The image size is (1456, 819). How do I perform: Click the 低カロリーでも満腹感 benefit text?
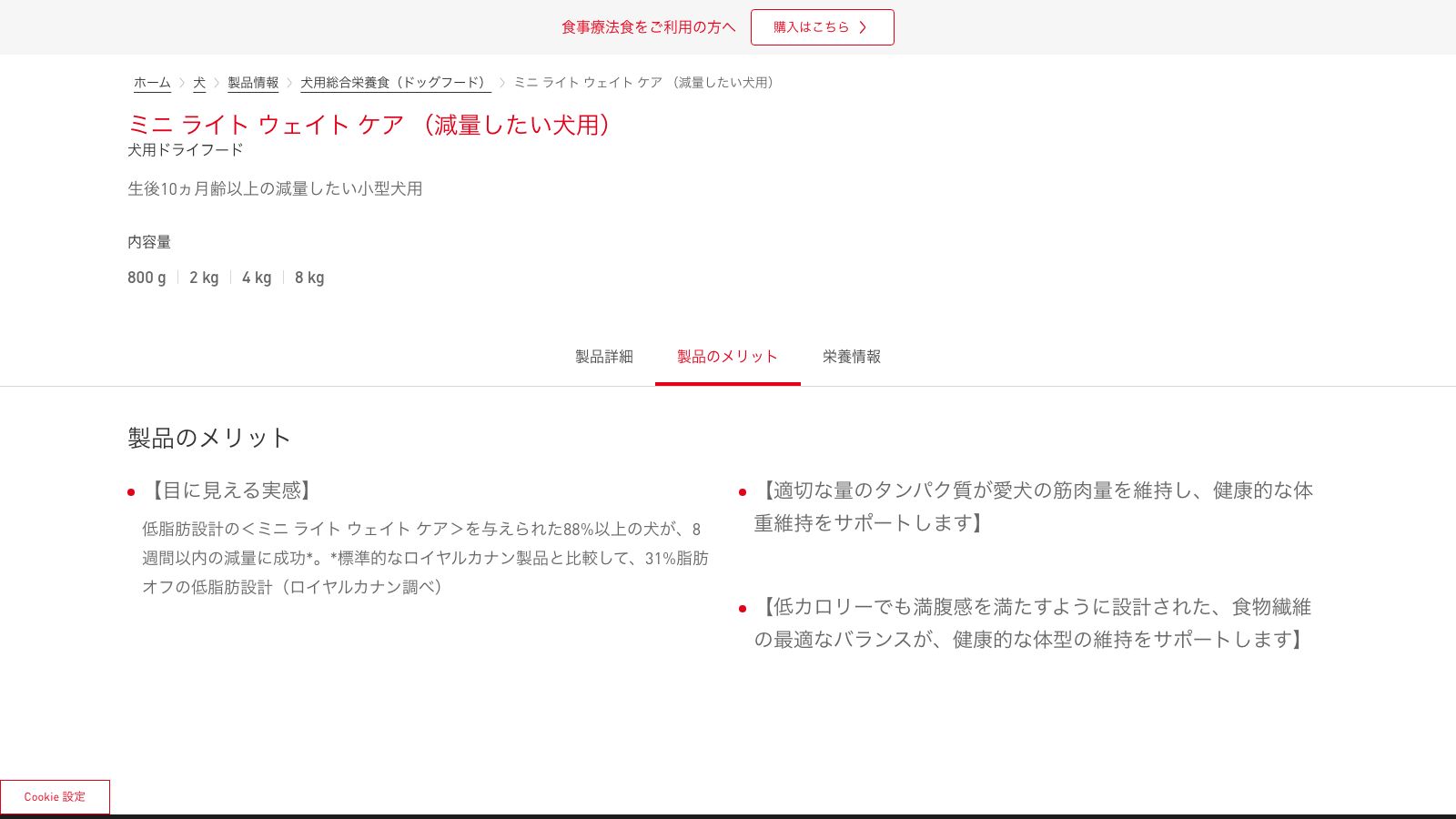click(x=1033, y=623)
